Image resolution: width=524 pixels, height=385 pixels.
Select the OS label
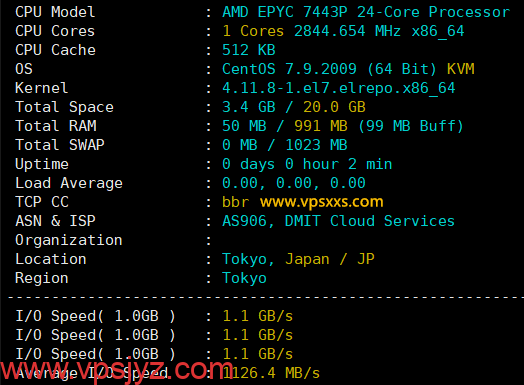[x=24, y=69]
